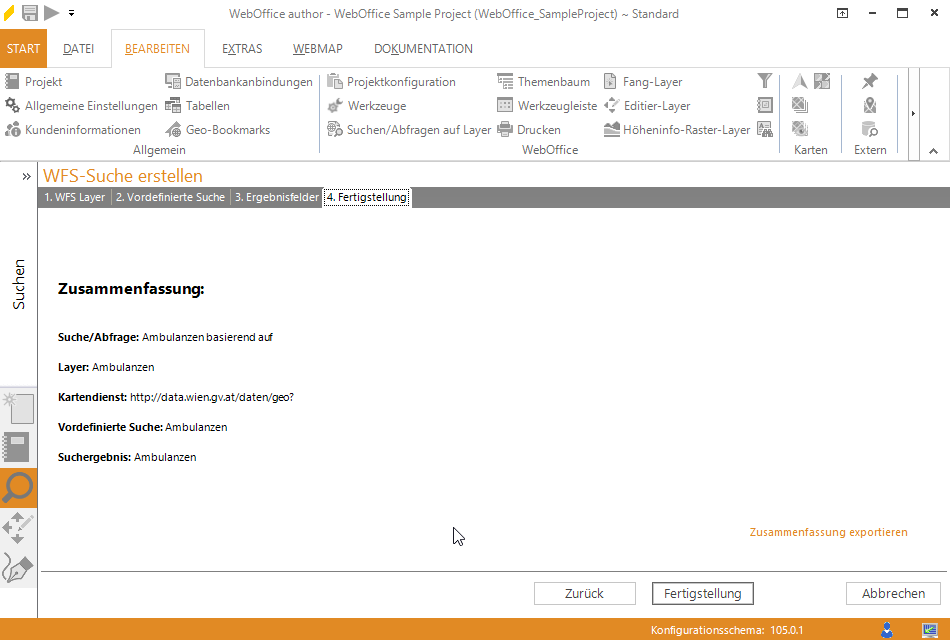Expand ribbon overflow with small right arrow
950x640 pixels.
(913, 114)
